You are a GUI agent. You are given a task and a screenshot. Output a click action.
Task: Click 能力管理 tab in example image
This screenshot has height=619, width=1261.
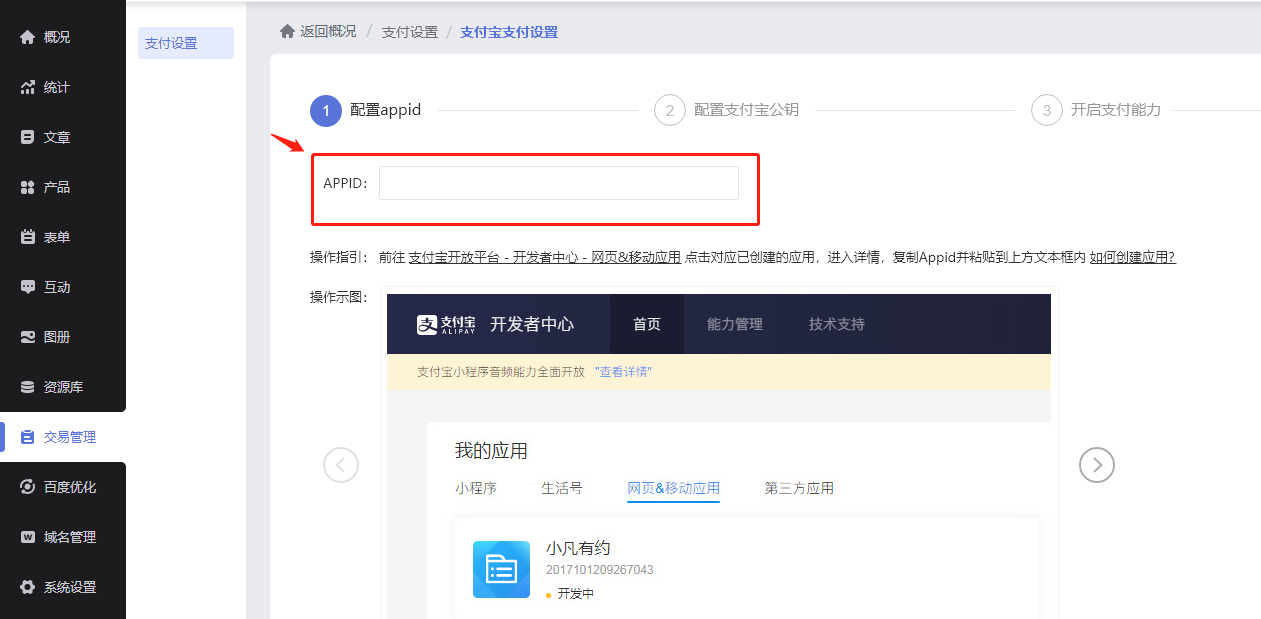pyautogui.click(x=735, y=324)
